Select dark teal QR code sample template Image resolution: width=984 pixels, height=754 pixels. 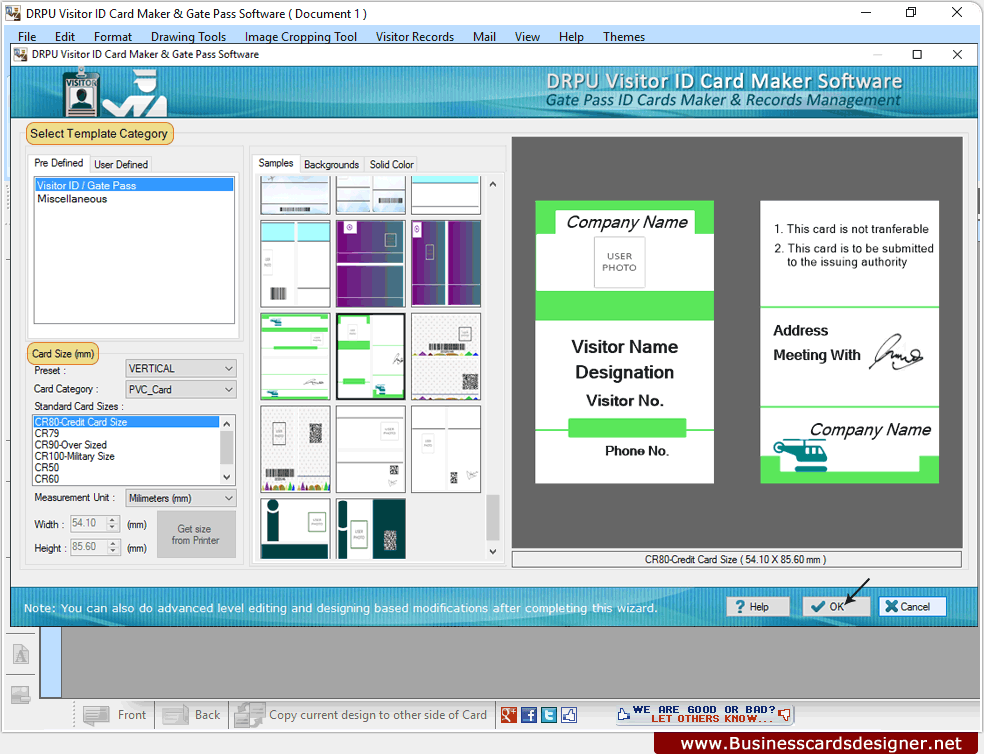370,529
